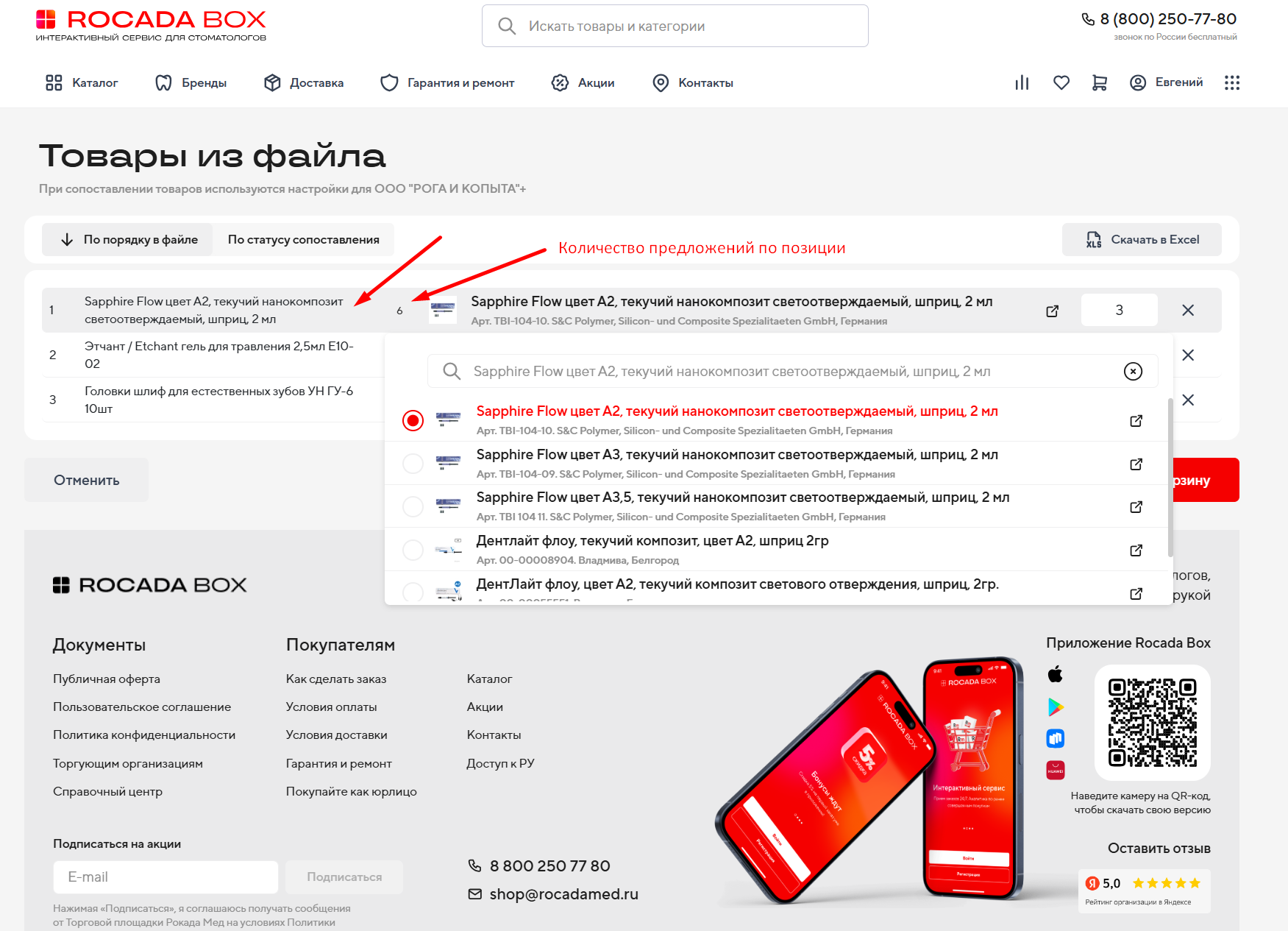1288x931 pixels.
Task: Open RuStore app icon
Action: [1056, 738]
